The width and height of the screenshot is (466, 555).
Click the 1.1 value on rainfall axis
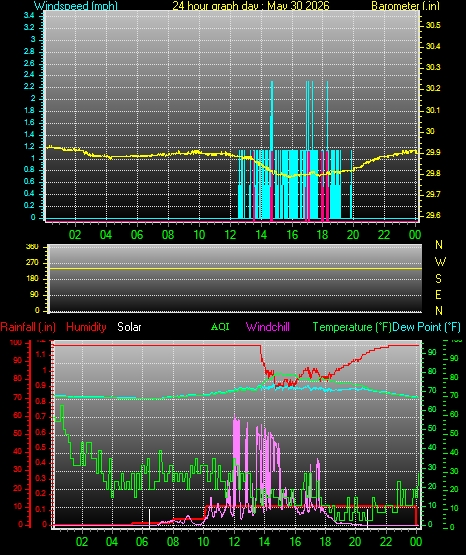(41, 354)
